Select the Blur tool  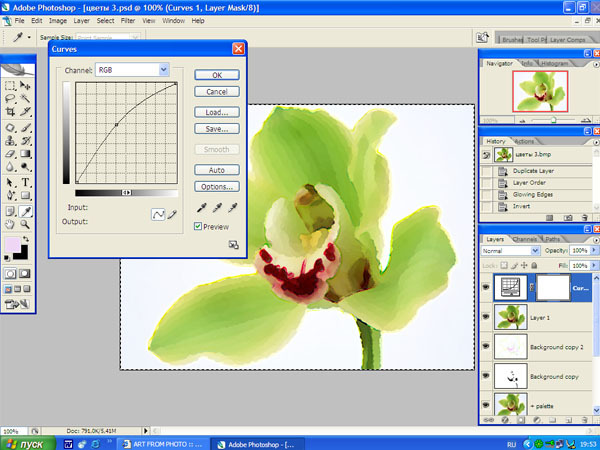pyautogui.click(x=10, y=167)
